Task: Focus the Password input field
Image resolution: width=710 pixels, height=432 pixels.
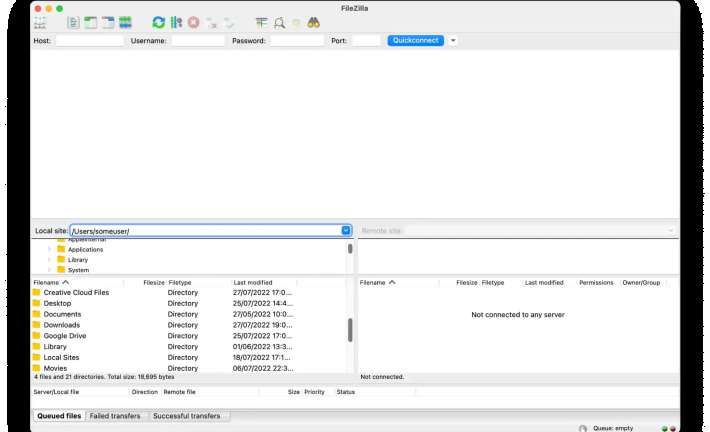Action: (297, 41)
